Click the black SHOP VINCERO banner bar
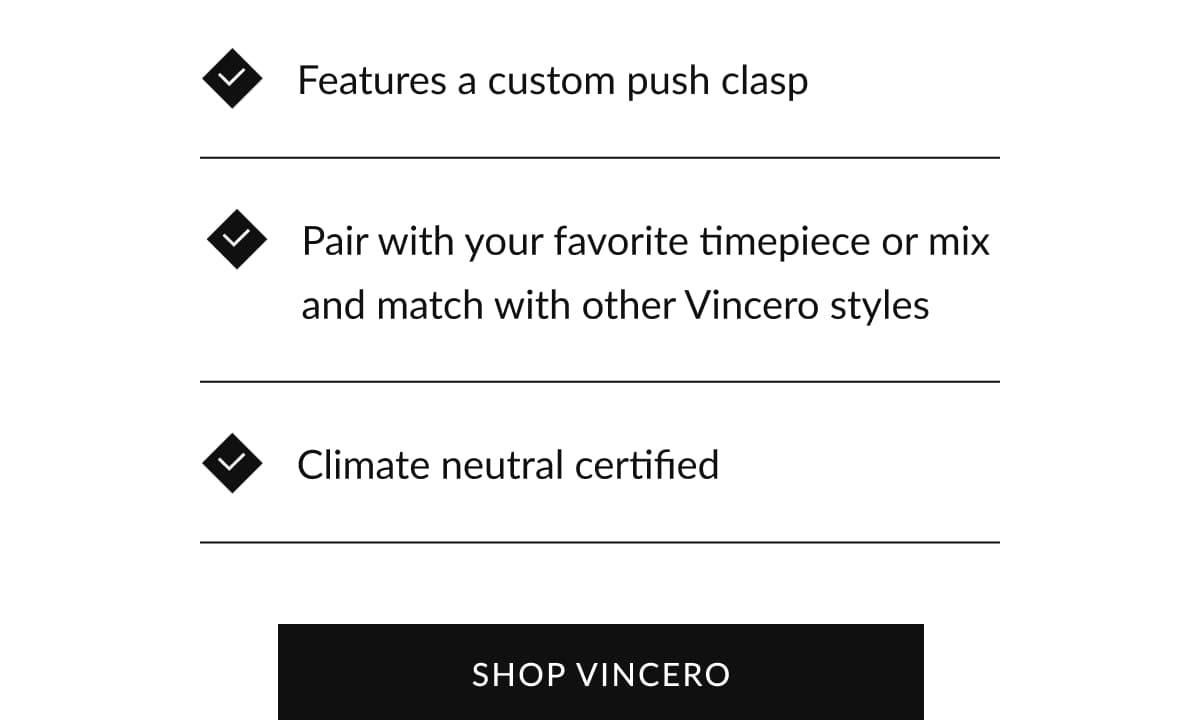The height and width of the screenshot is (720, 1200). (x=600, y=674)
